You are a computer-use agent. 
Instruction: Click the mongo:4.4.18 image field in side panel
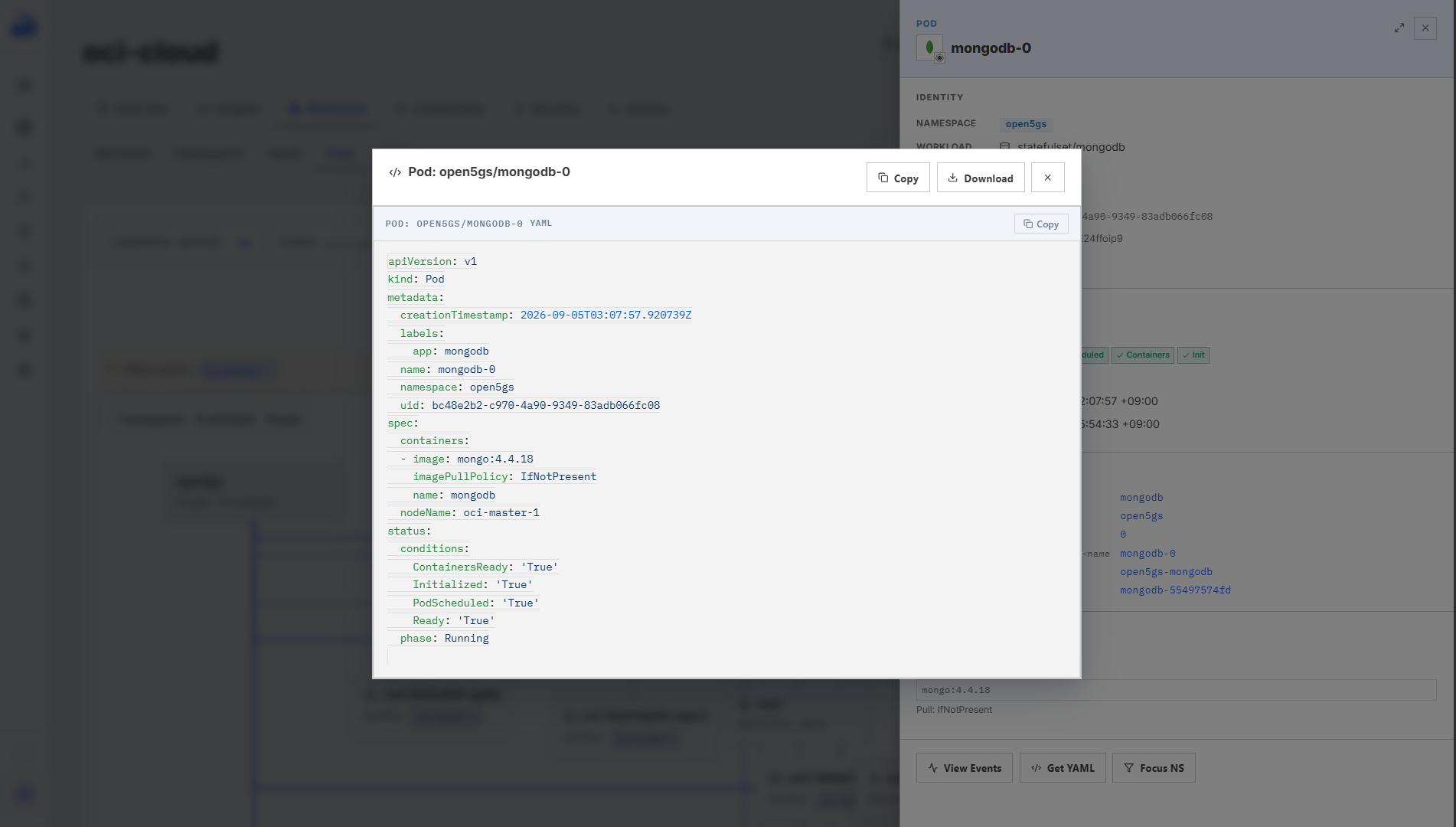(x=1176, y=690)
